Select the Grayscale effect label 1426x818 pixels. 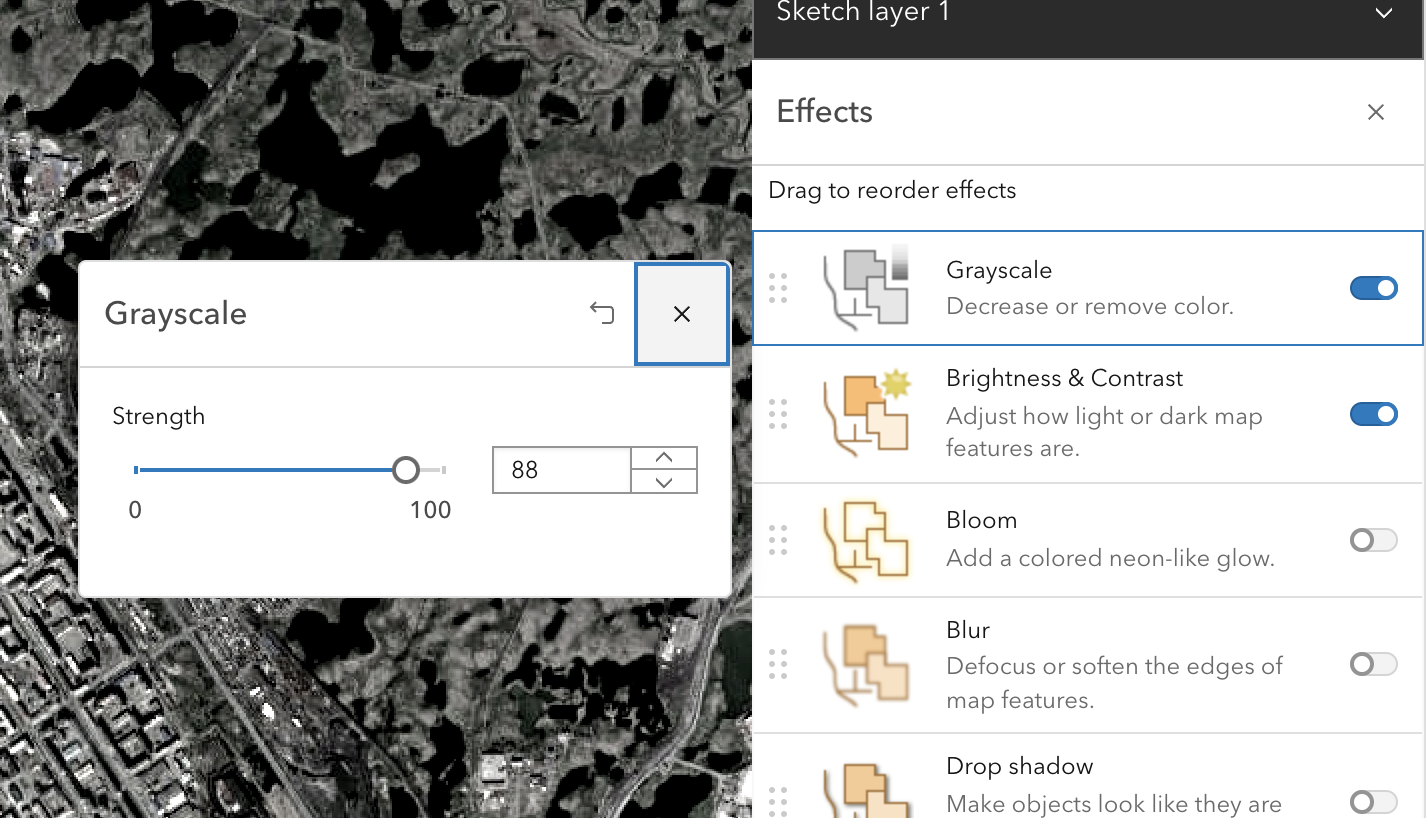[x=999, y=270]
